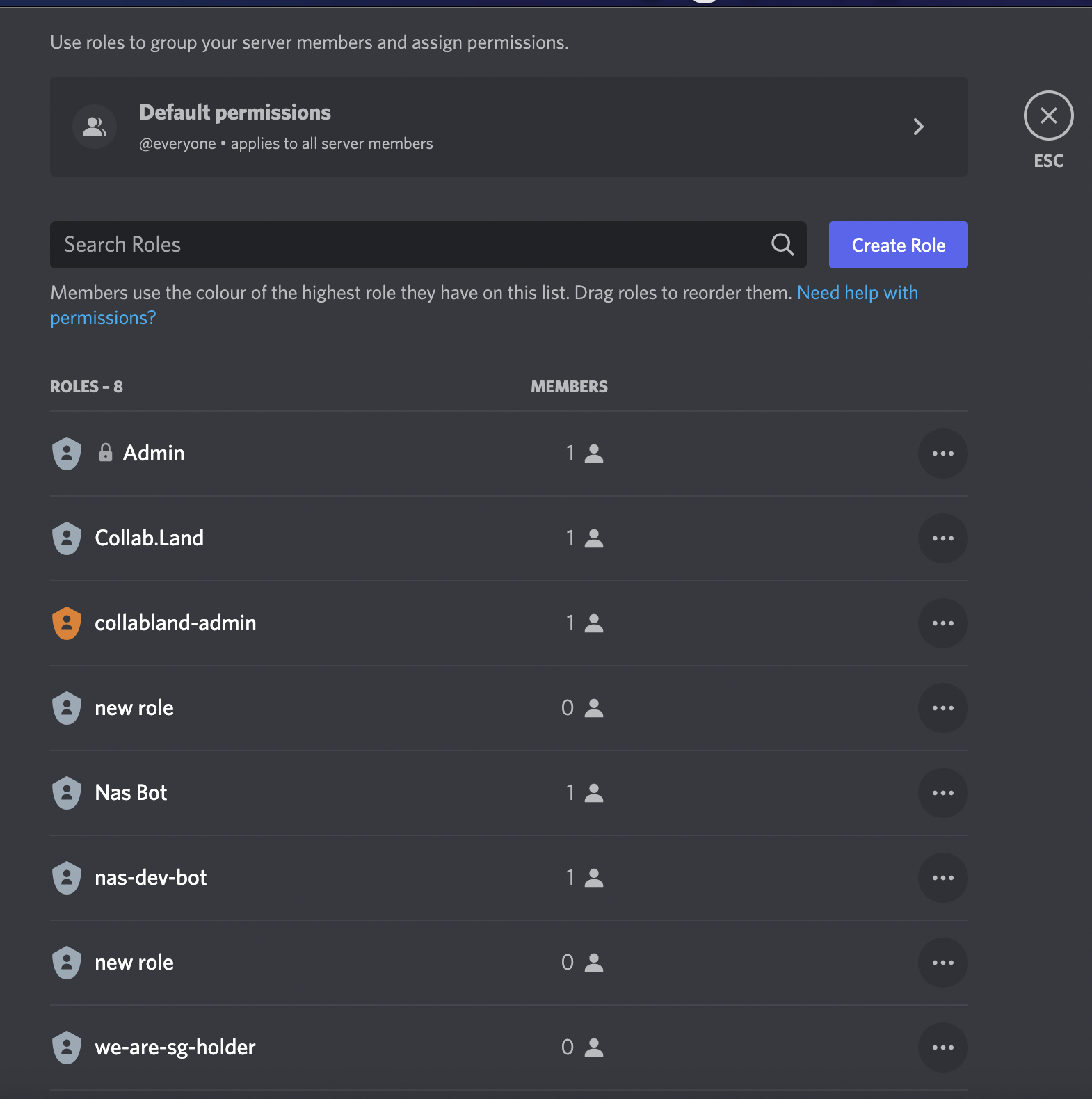Open more options for we-are-sg-holder role
The image size is (1092, 1099).
[942, 1048]
